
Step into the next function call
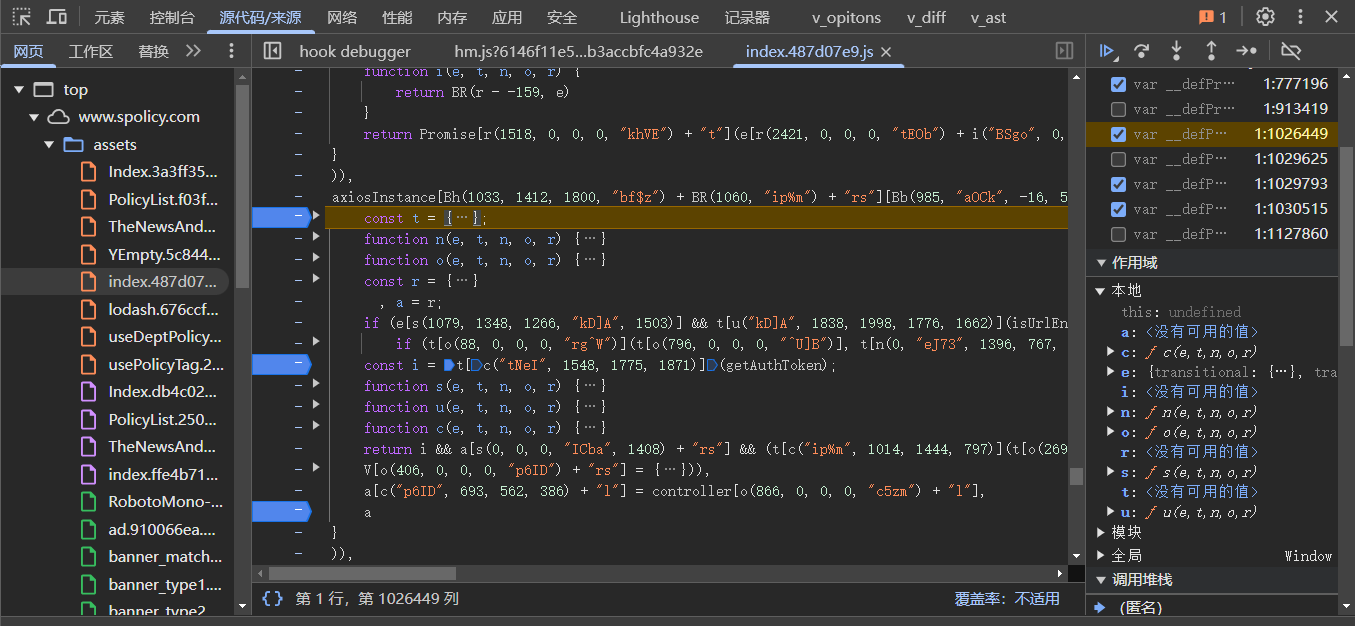1176,51
